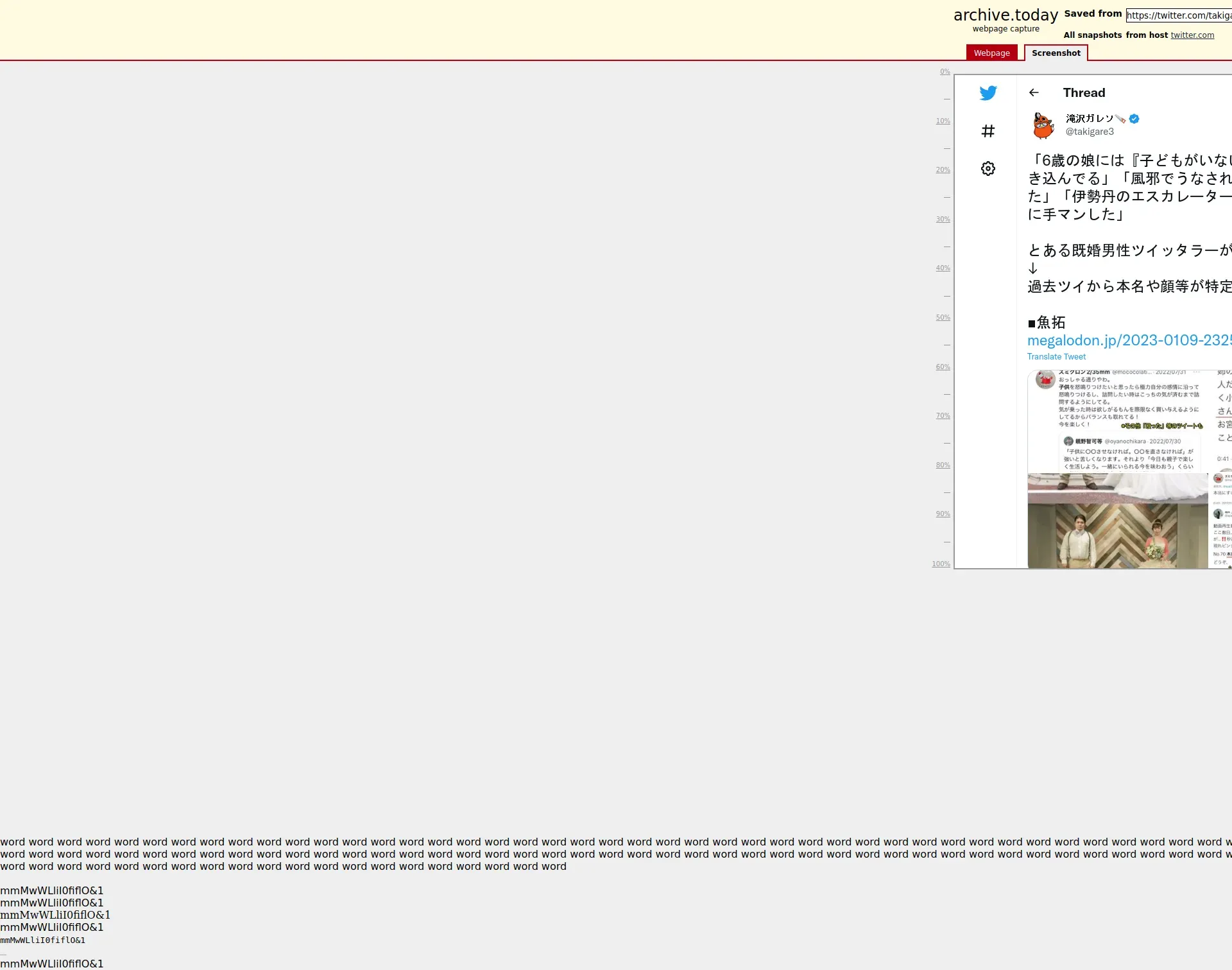Select the Screenshot tab
This screenshot has height=970, width=1232.
tap(1056, 53)
